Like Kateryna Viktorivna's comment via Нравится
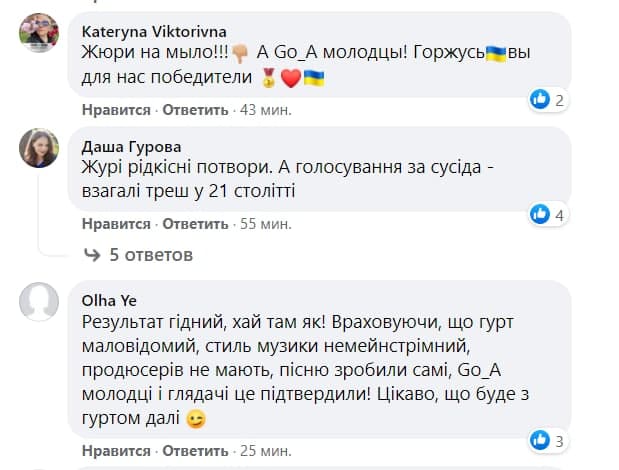Viewport: 619px width, 470px height. (x=116, y=110)
